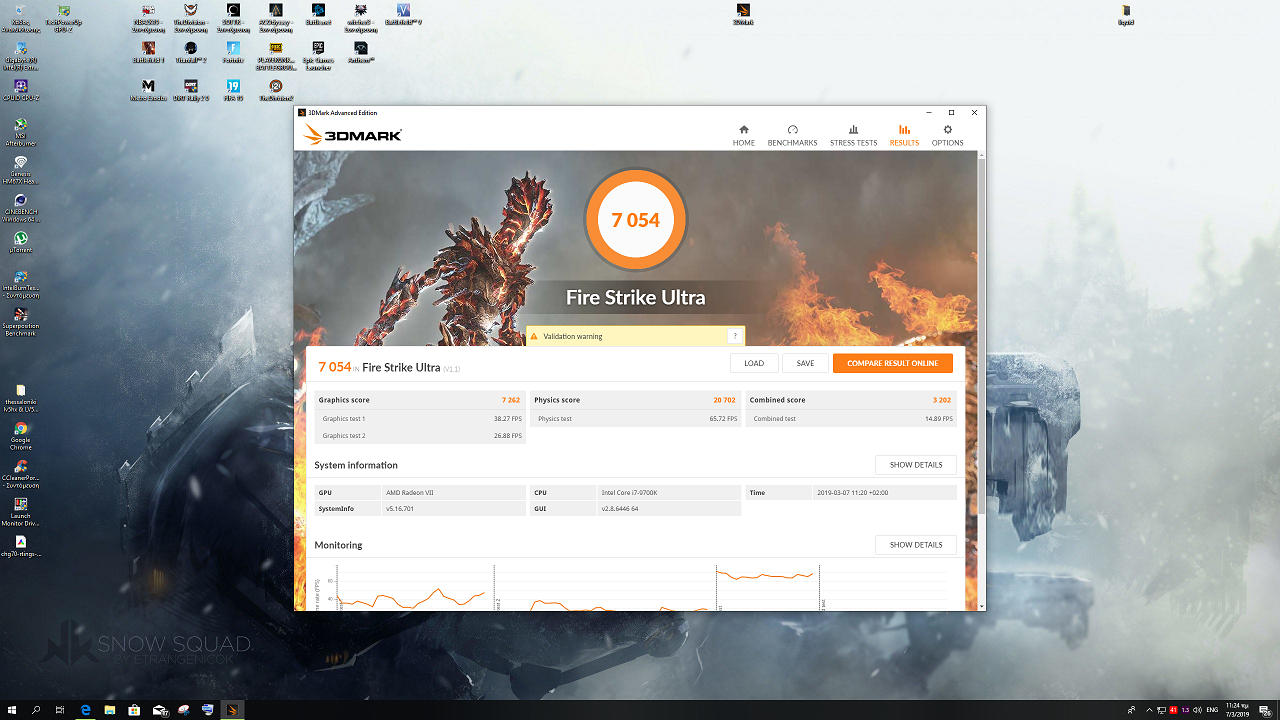
Task: Open TechPowerUp GPU-Z desktop shortcut
Action: point(64,17)
